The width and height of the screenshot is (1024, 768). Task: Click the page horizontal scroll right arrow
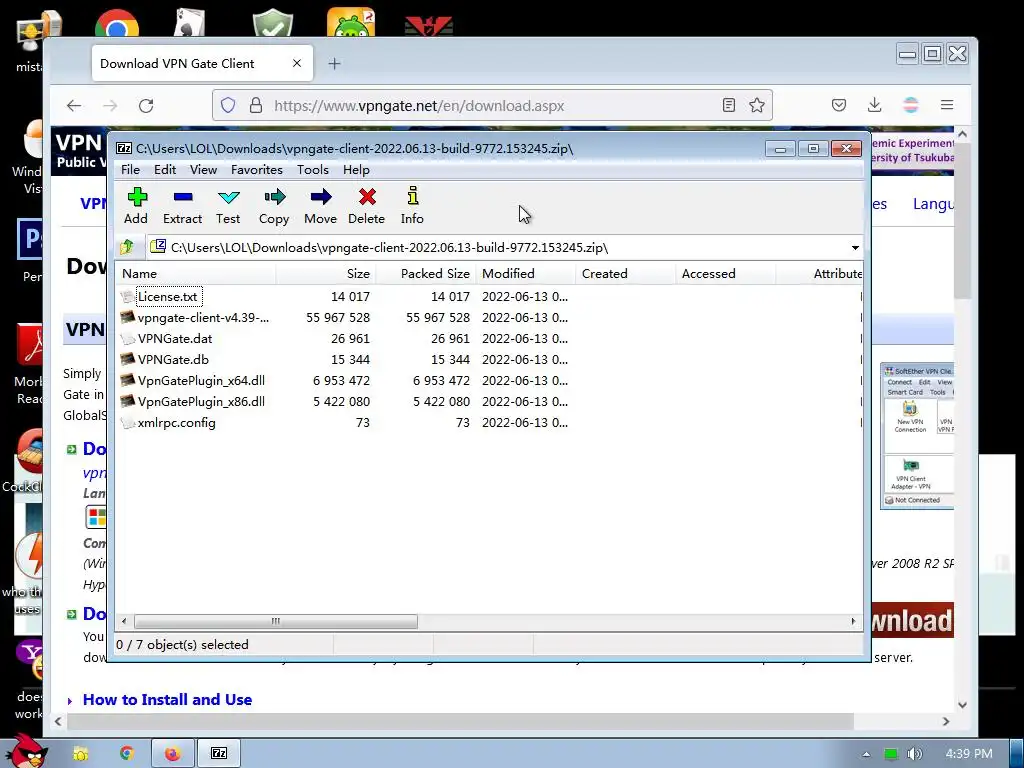pos(946,722)
